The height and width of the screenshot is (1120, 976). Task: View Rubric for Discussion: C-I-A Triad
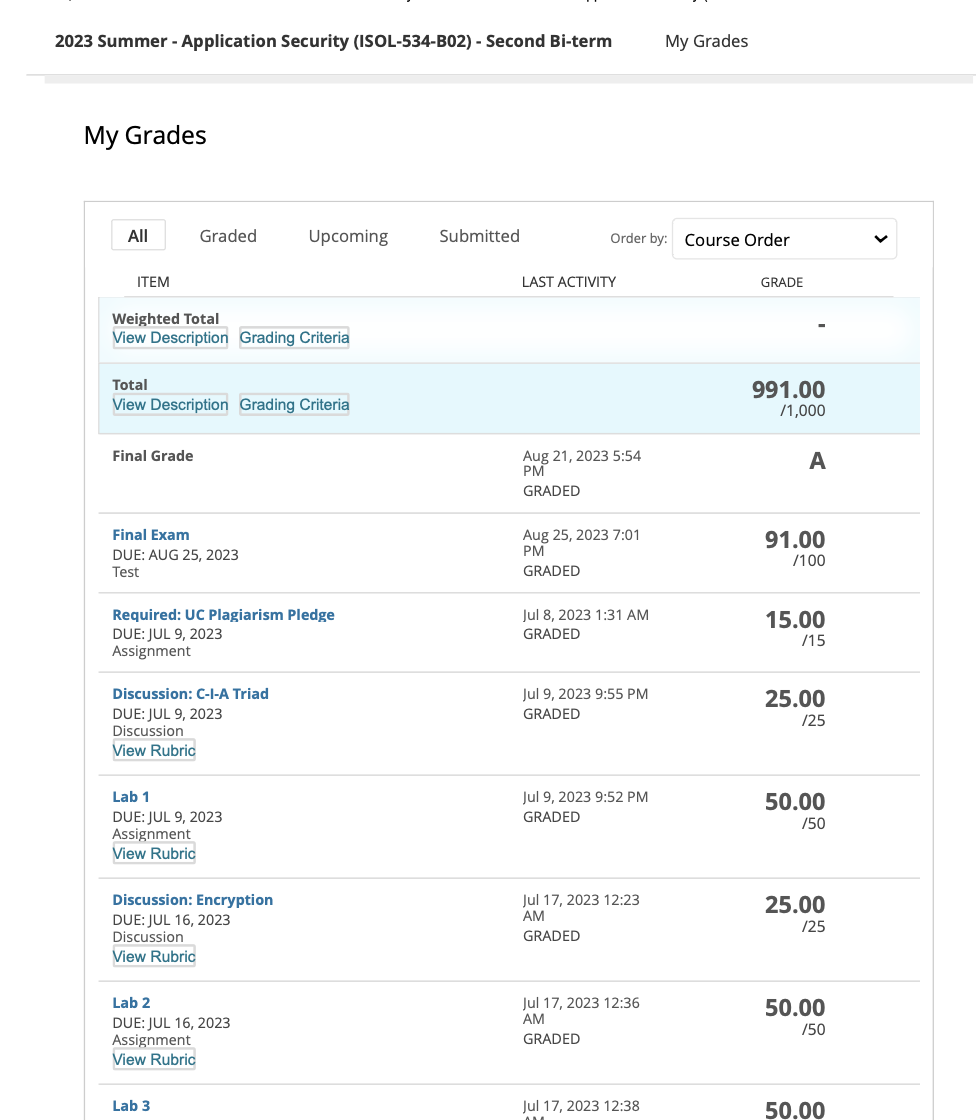click(x=154, y=751)
